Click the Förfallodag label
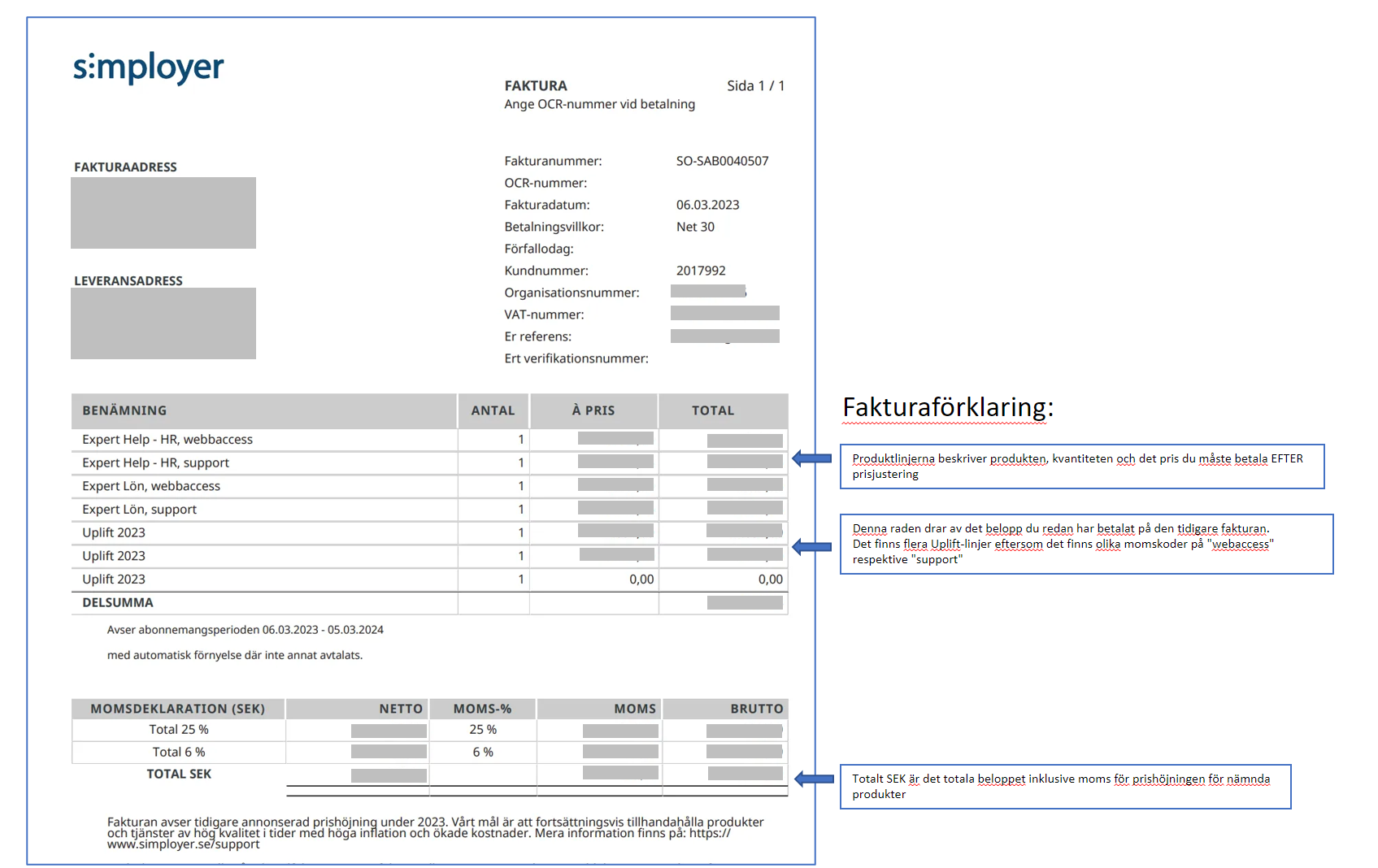Viewport: 1378px width, 868px height. point(539,249)
